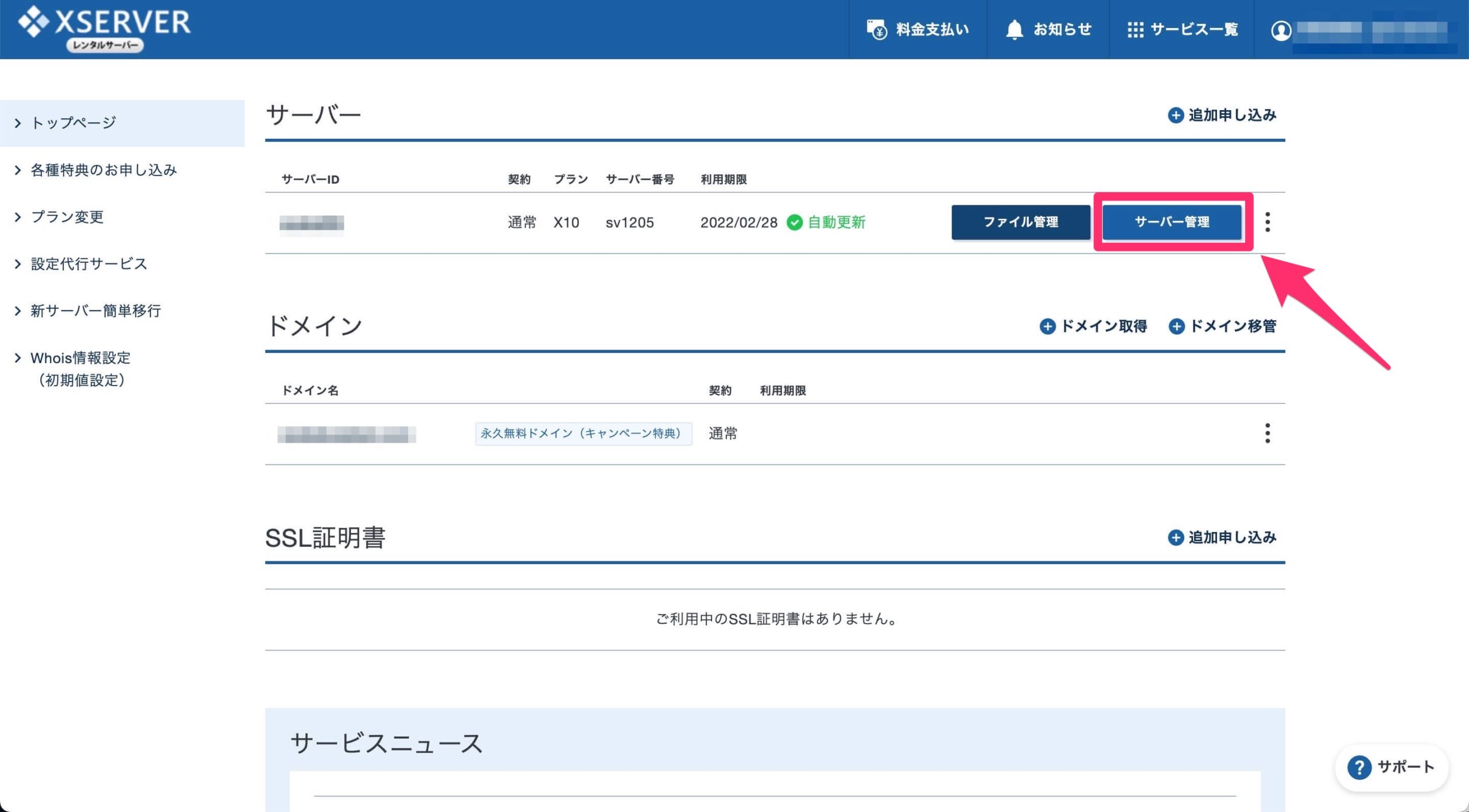
Task: Click the user account avatar icon
Action: click(1281, 30)
